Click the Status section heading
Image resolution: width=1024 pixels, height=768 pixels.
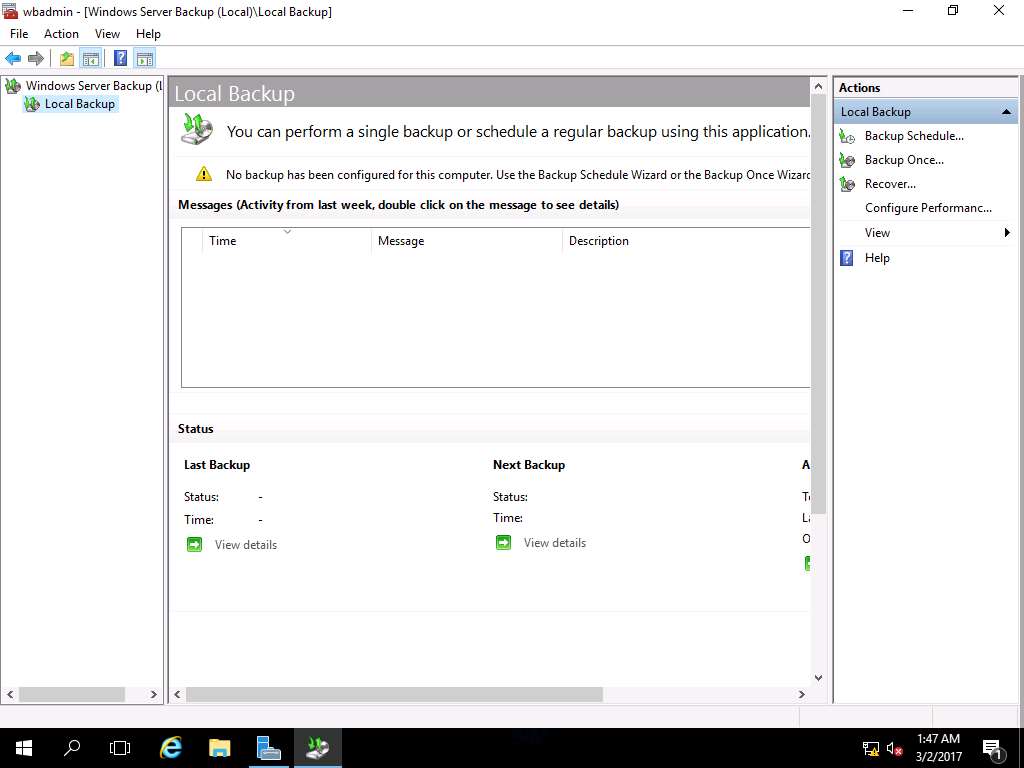click(x=195, y=429)
